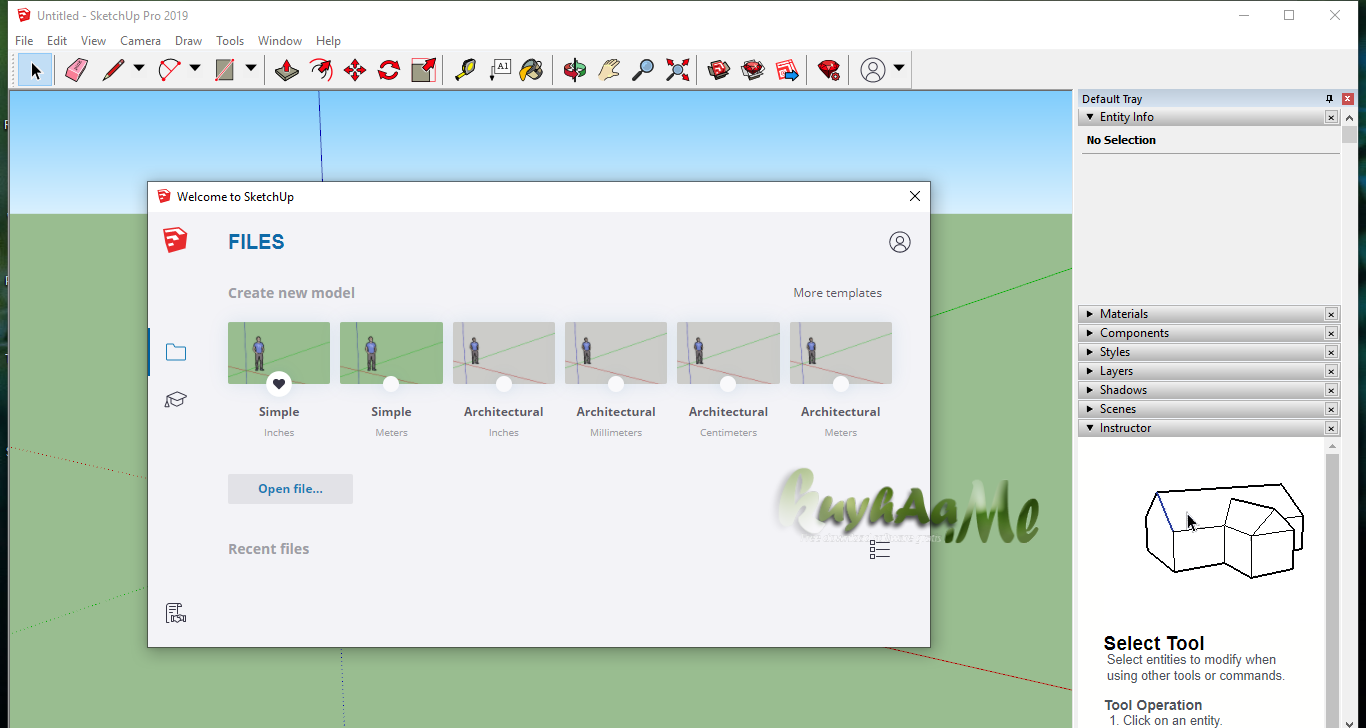
Task: Select the Move tool
Action: (355, 70)
